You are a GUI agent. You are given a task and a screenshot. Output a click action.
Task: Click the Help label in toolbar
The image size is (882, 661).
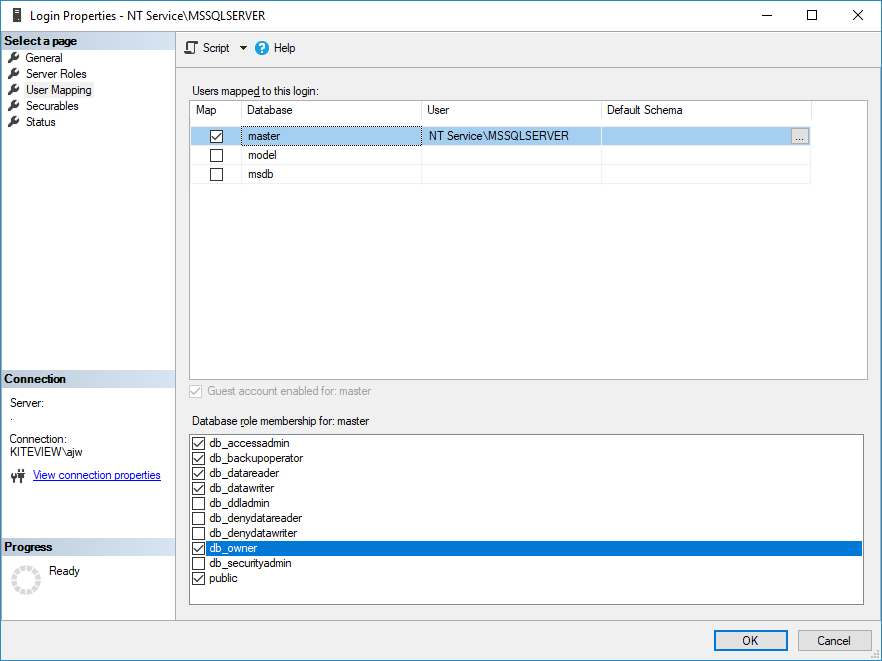tap(284, 48)
